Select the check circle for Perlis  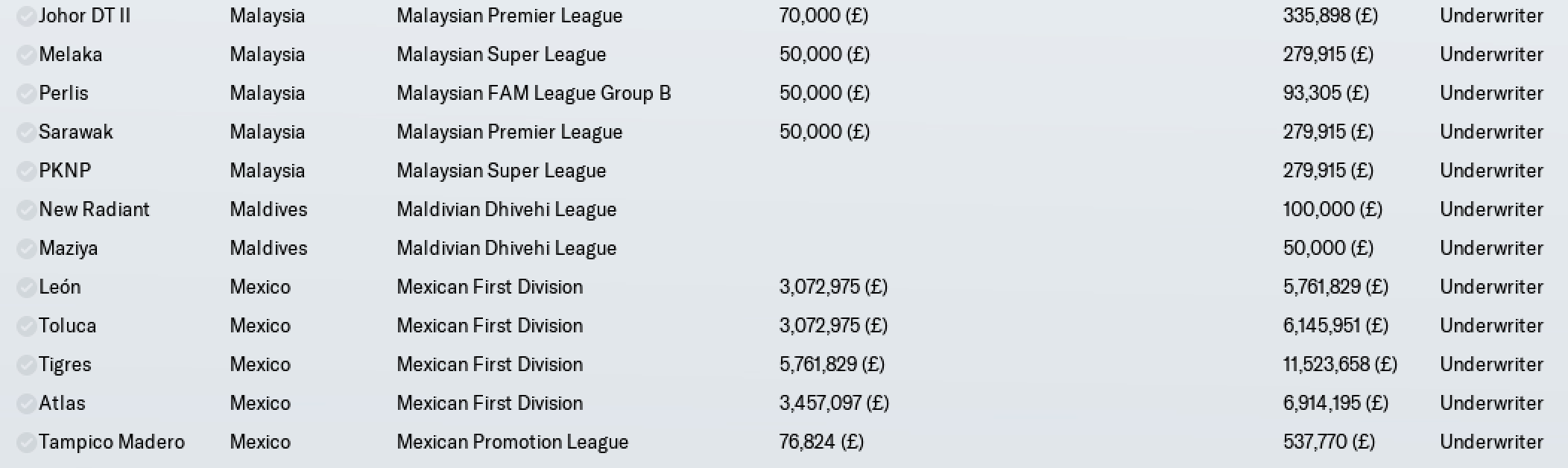(x=26, y=94)
